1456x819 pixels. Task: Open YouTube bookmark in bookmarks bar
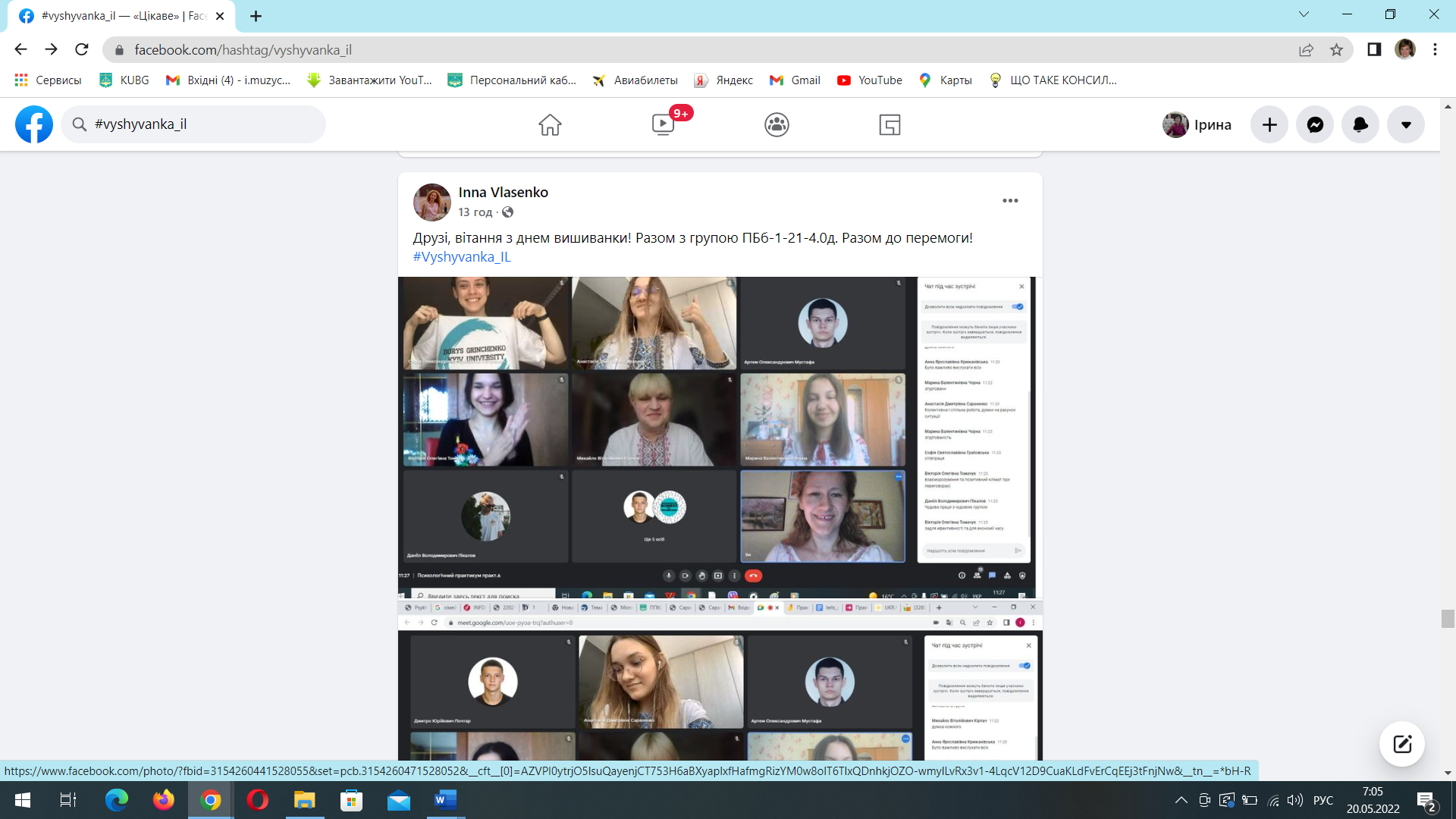click(870, 80)
